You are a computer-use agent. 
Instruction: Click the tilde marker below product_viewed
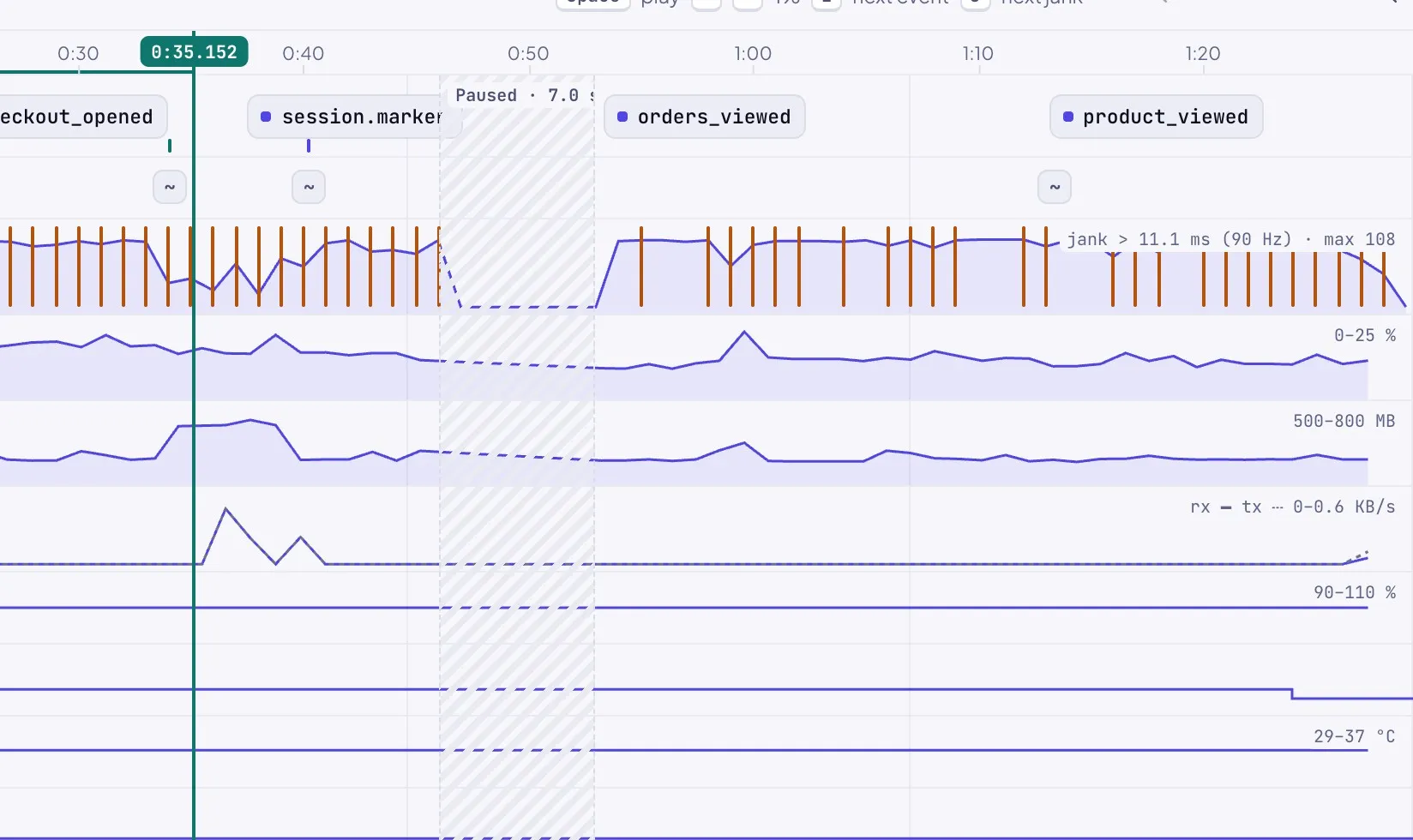tap(1055, 187)
